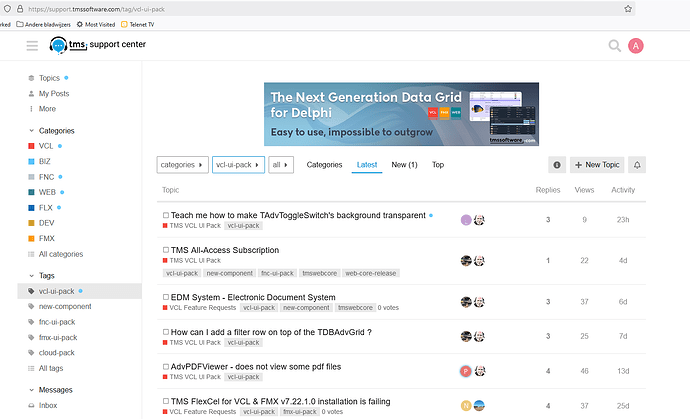Open EDM System - Electronic Document System topic
Viewport: 690px width, 419px height.
253,298
